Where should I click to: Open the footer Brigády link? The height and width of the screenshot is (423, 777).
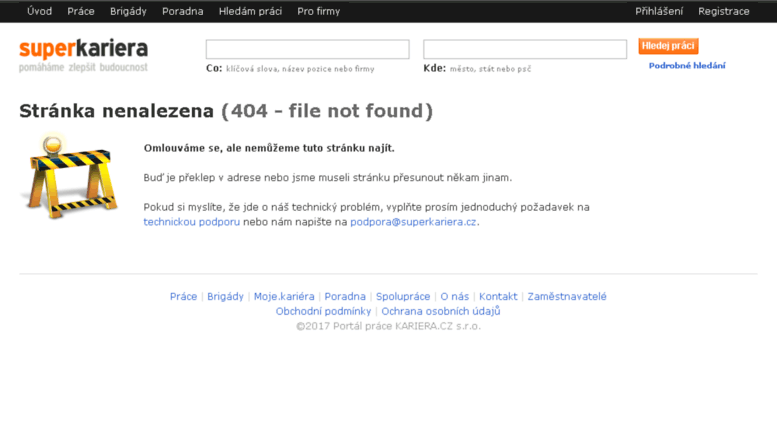pyautogui.click(x=225, y=296)
